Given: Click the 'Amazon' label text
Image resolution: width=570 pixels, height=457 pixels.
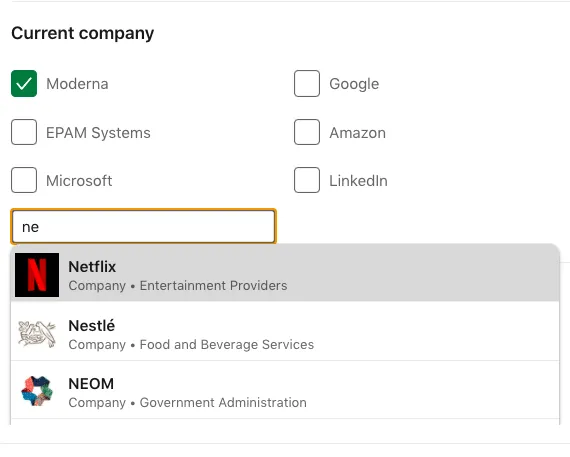Looking at the screenshot, I should coord(357,133).
